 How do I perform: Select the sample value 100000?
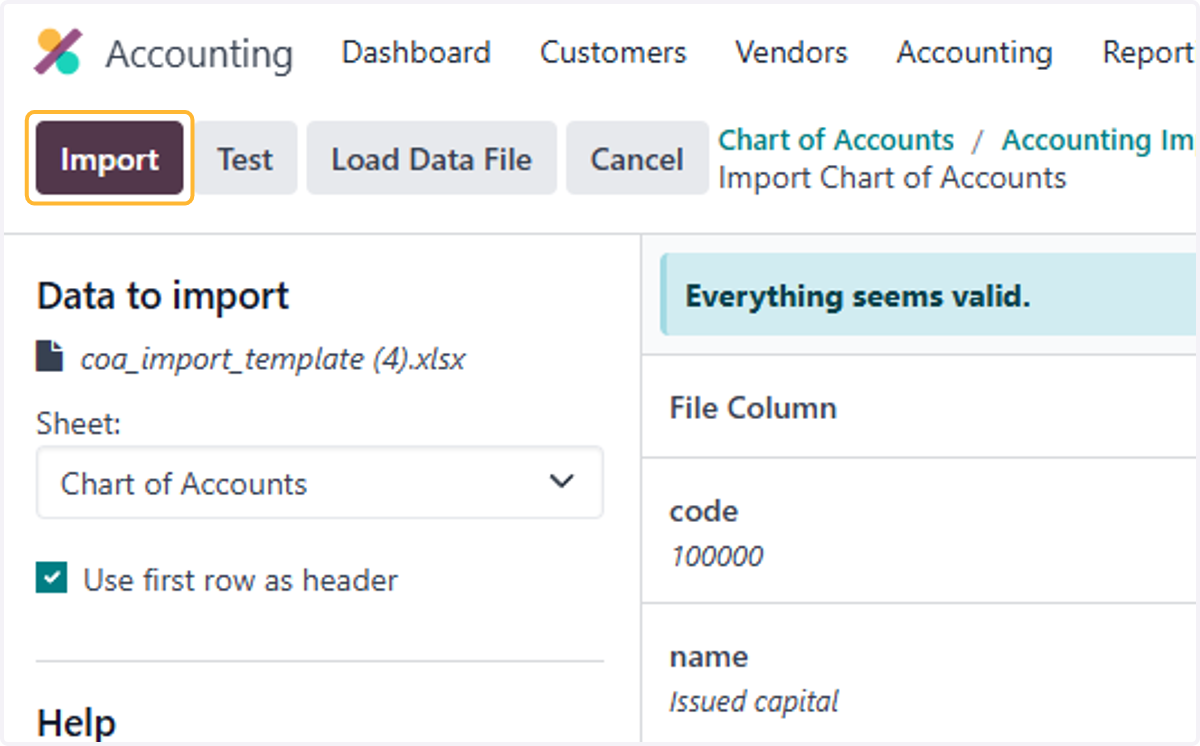[716, 556]
